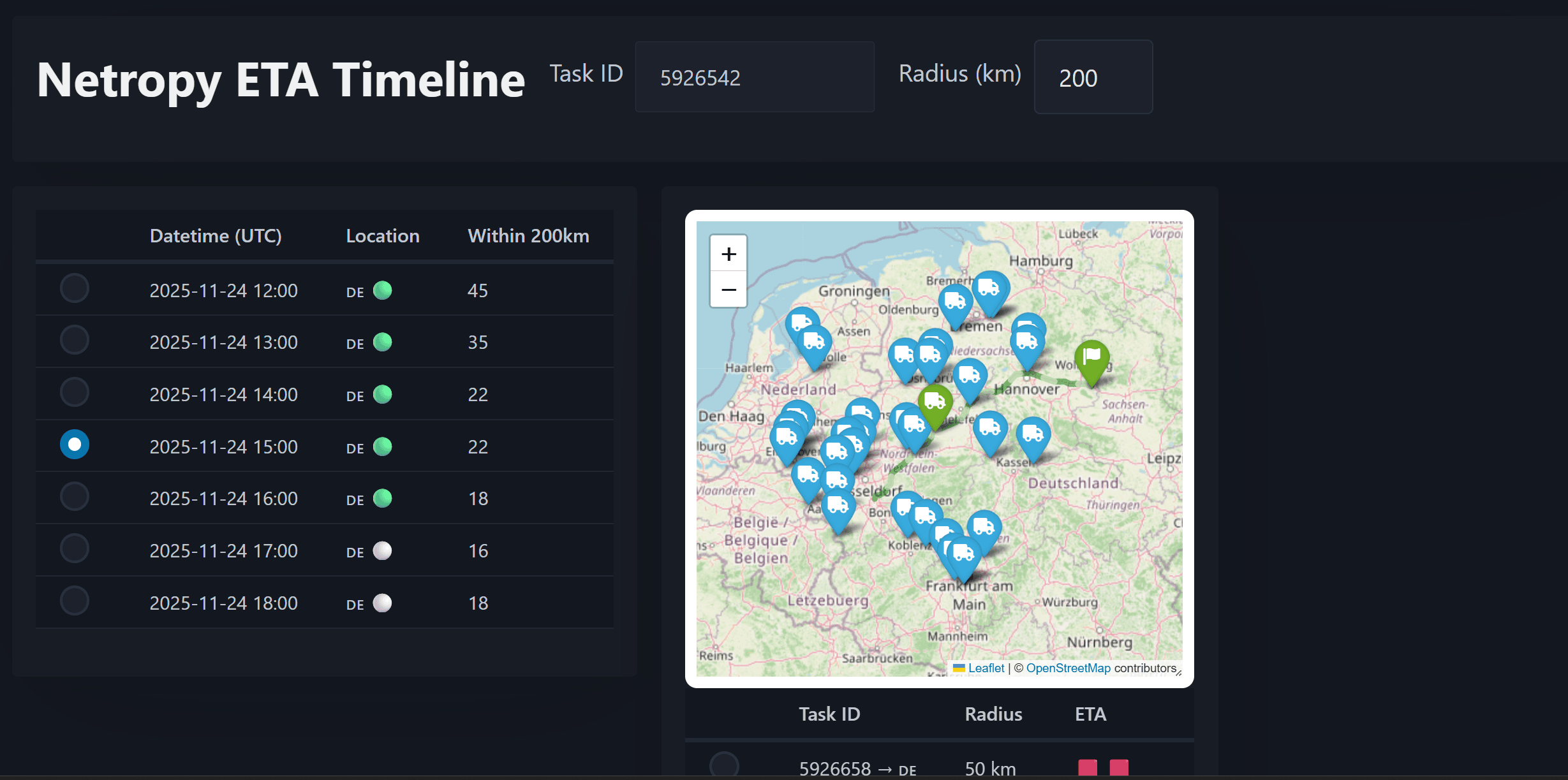Image resolution: width=1568 pixels, height=780 pixels.
Task: Click the first red ETA square
Action: [x=1088, y=767]
